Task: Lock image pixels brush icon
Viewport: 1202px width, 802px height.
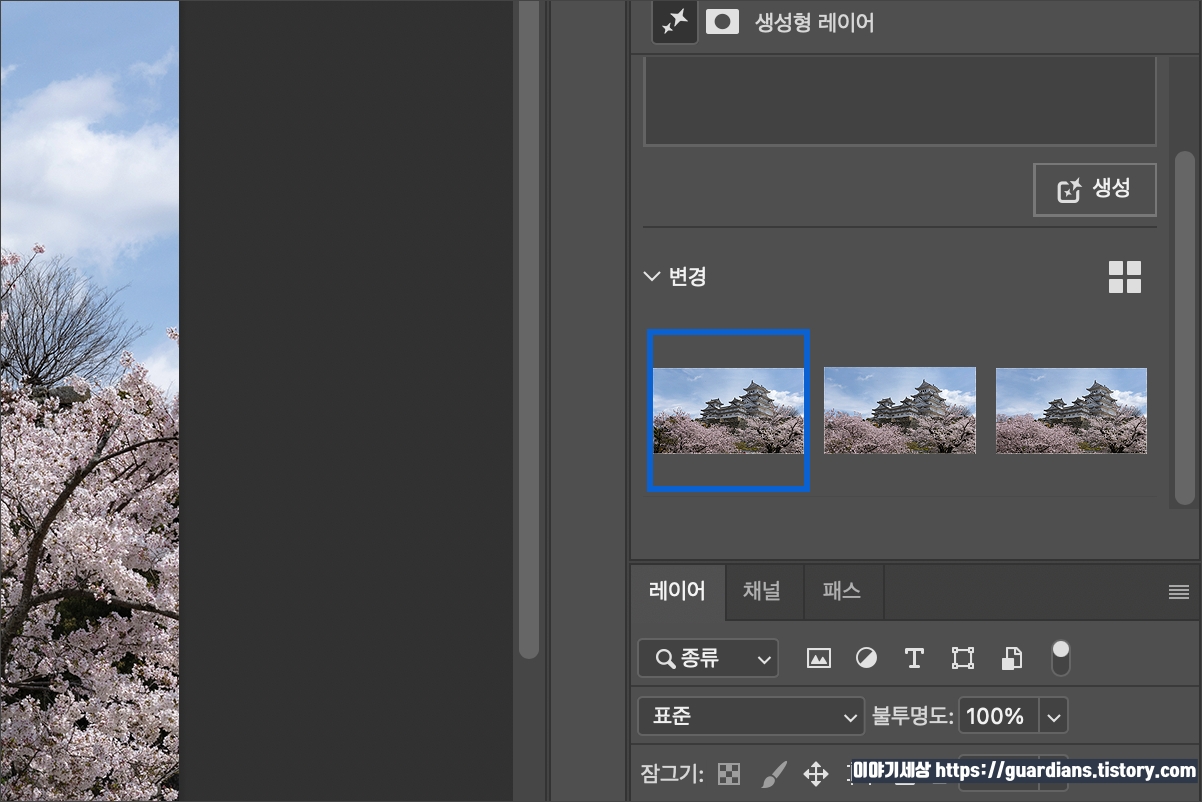Action: 774,774
